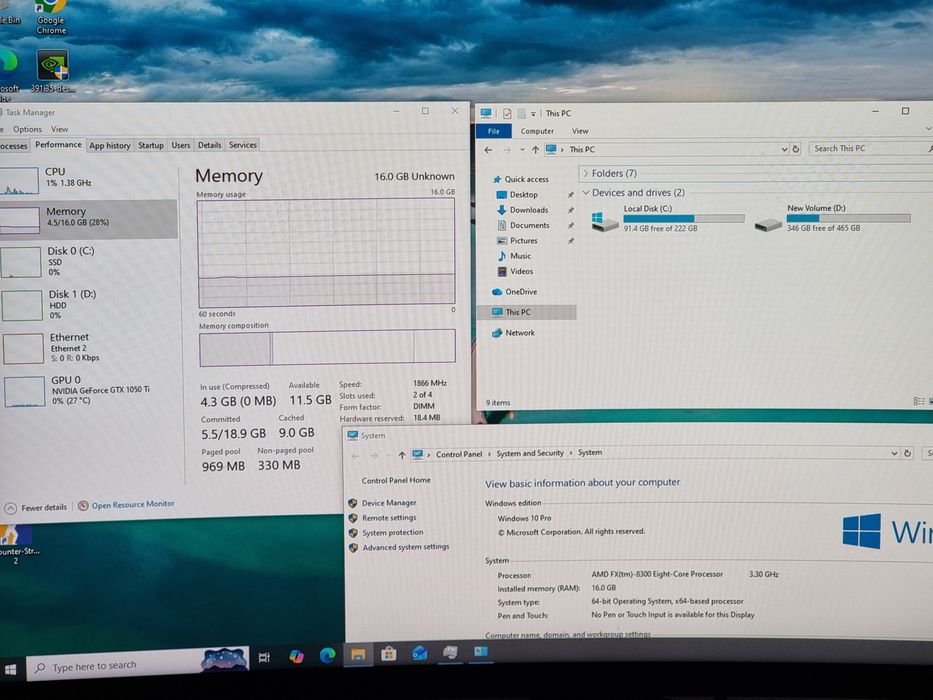This screenshot has height=700, width=933.
Task: Expand the Folders (7) group
Action: click(586, 174)
